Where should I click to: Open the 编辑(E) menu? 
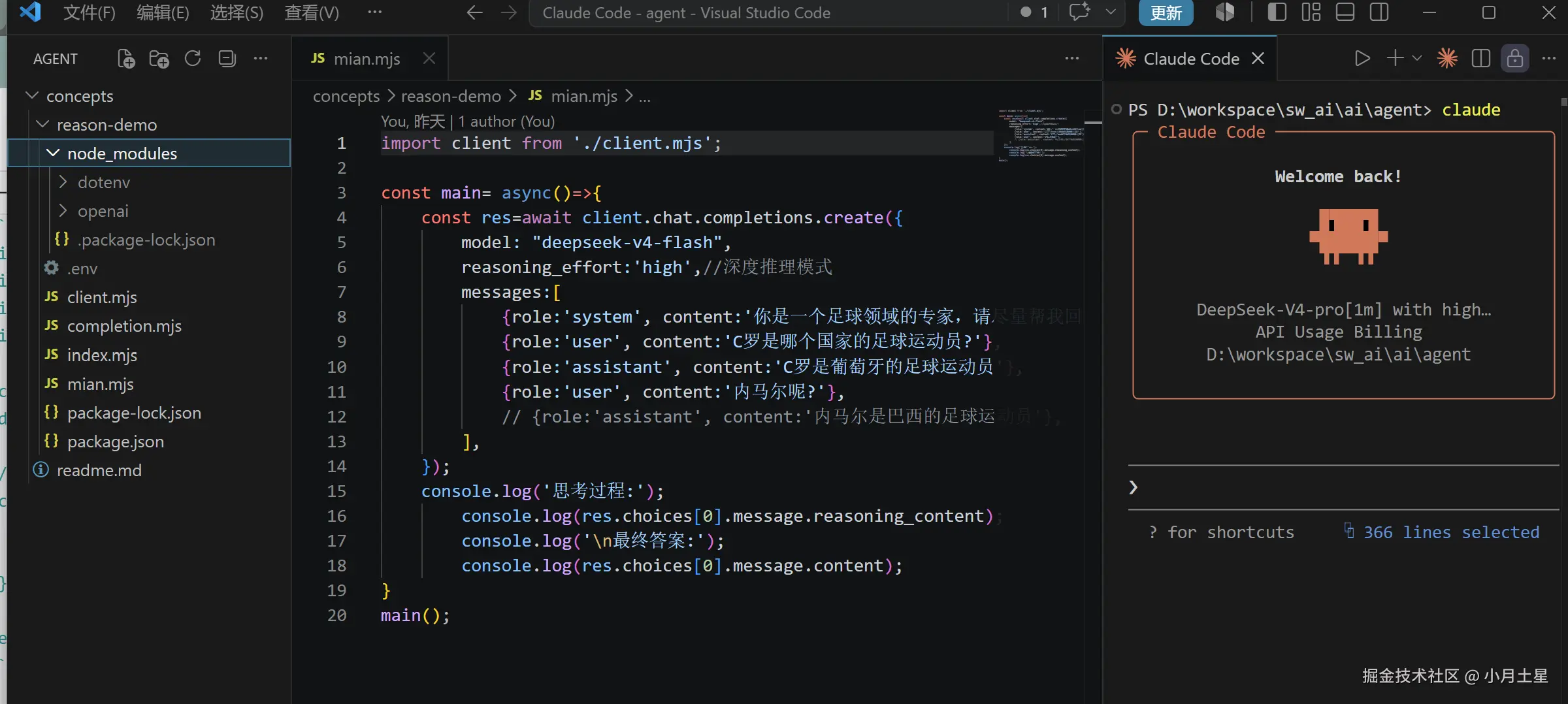163,12
